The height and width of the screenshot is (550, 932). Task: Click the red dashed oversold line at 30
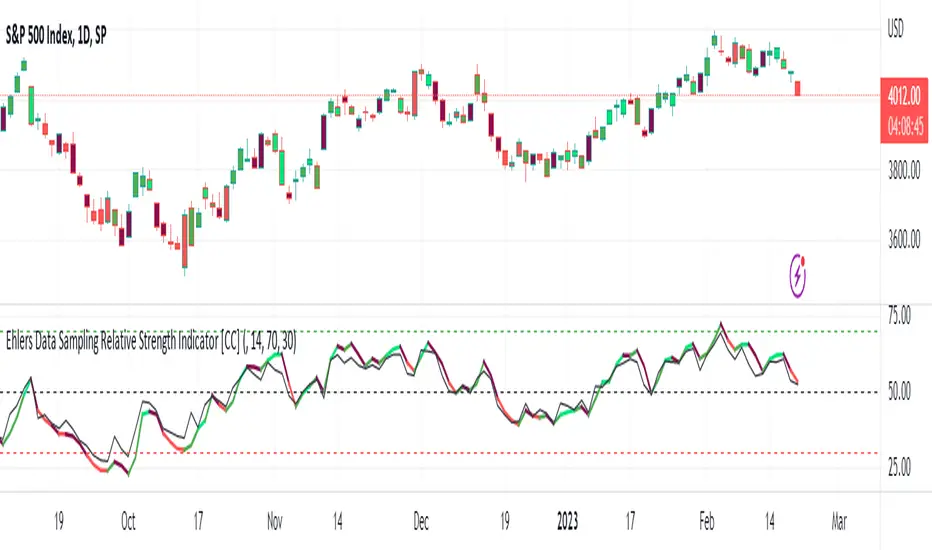point(440,453)
